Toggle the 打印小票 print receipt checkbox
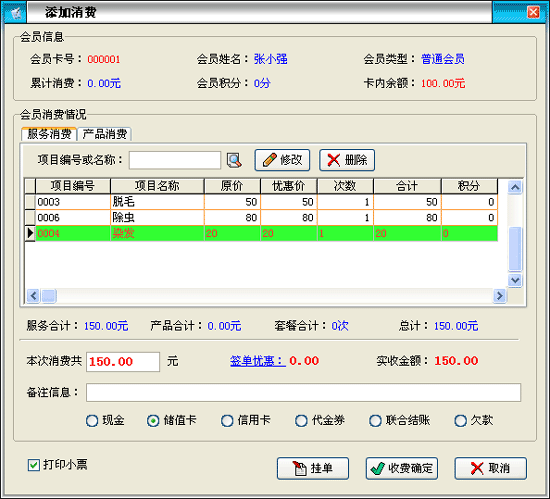Screen dimensions: 550x499 point(34,465)
